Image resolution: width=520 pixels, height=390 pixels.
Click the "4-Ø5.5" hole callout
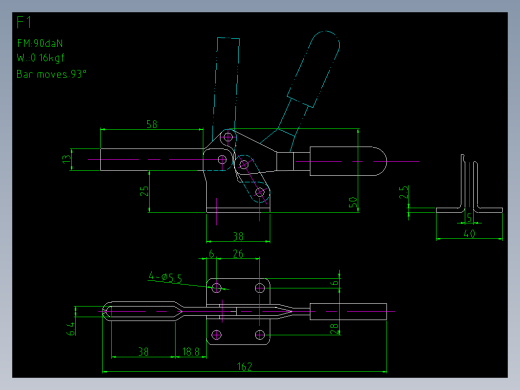(x=165, y=277)
